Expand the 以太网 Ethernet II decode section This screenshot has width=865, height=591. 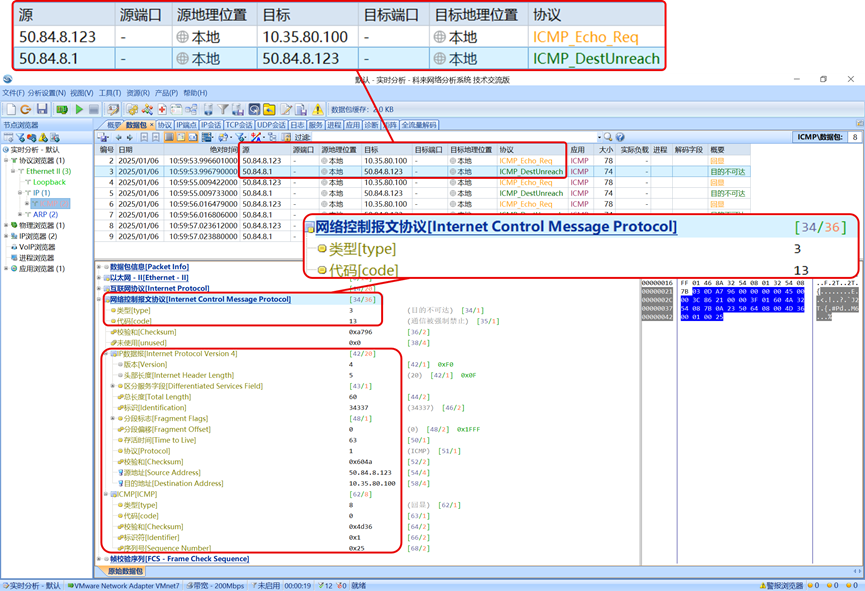pos(99,277)
